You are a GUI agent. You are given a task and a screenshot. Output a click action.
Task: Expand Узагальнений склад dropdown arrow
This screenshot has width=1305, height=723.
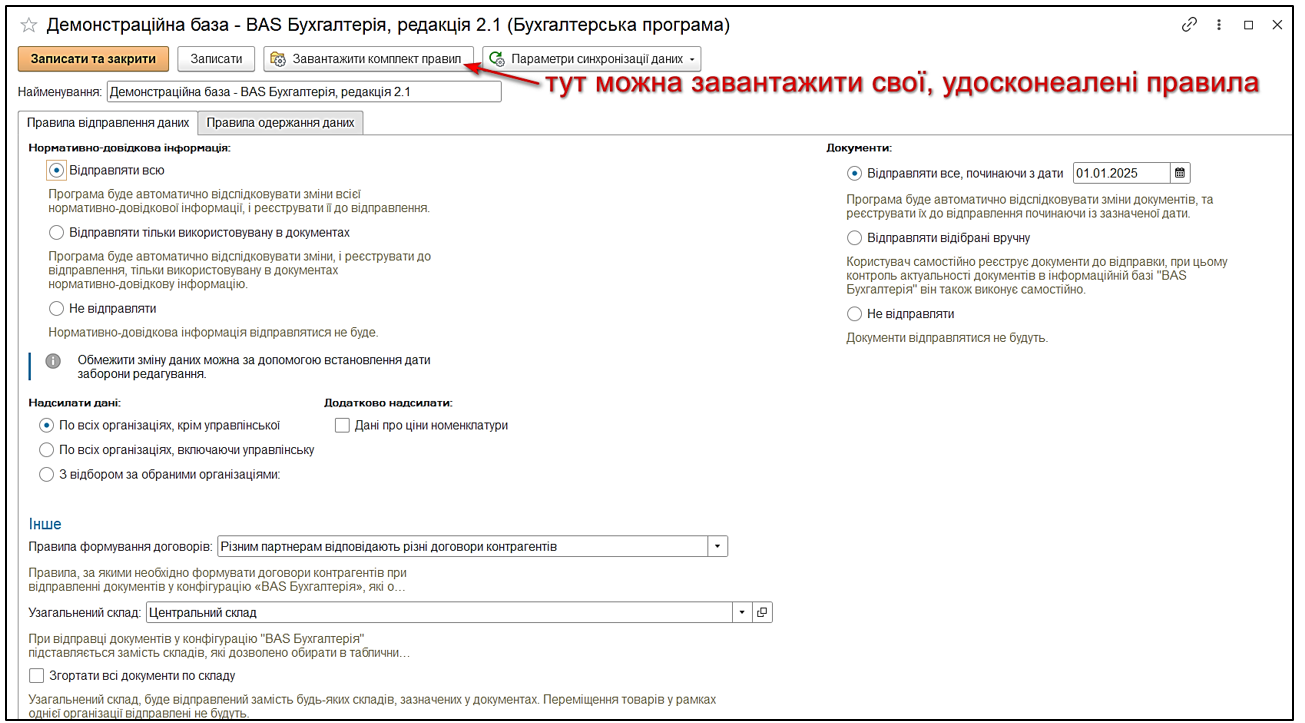pyautogui.click(x=743, y=612)
